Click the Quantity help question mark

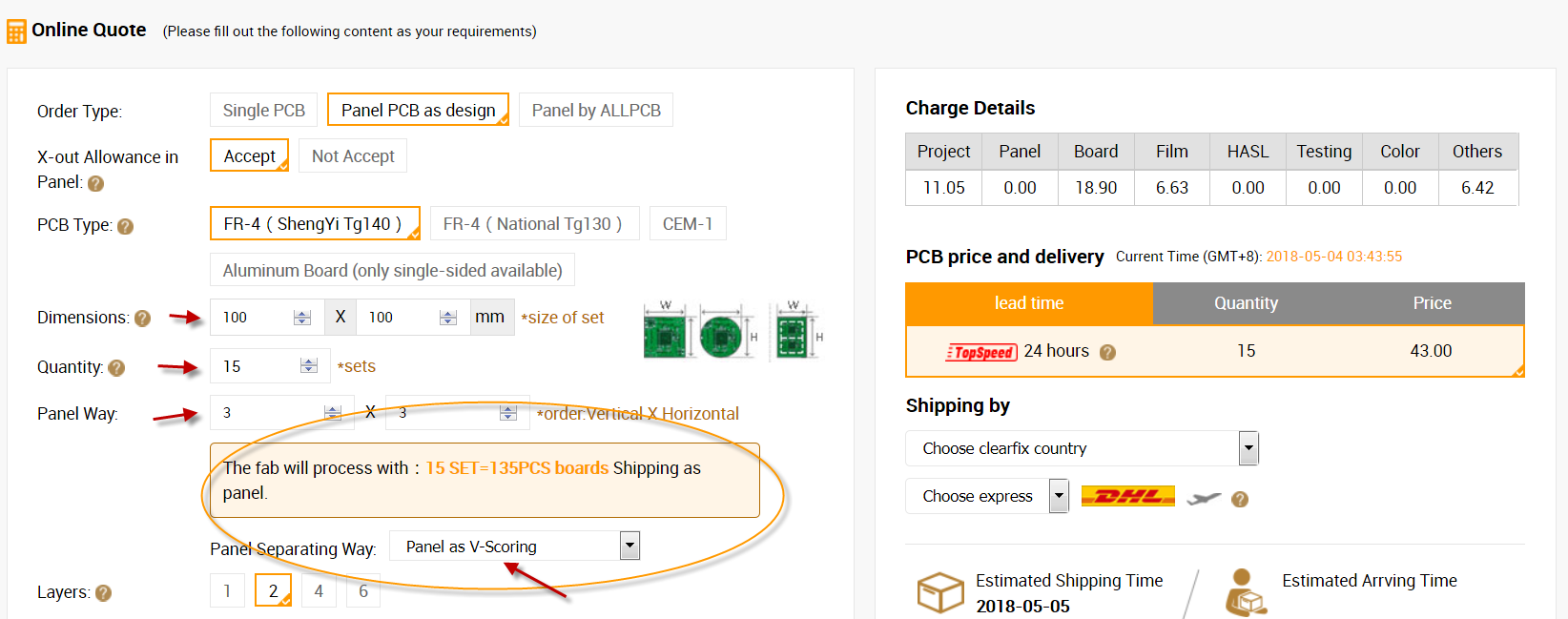point(116,367)
